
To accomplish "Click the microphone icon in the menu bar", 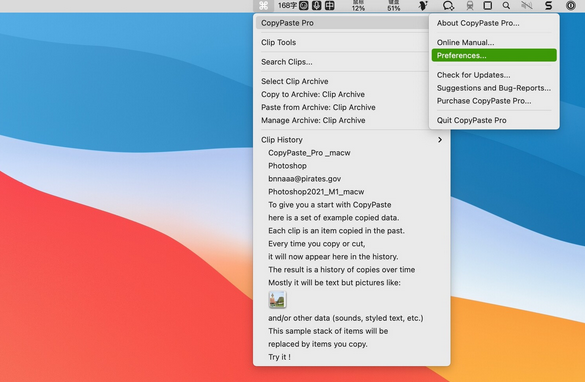I will 316,6.
